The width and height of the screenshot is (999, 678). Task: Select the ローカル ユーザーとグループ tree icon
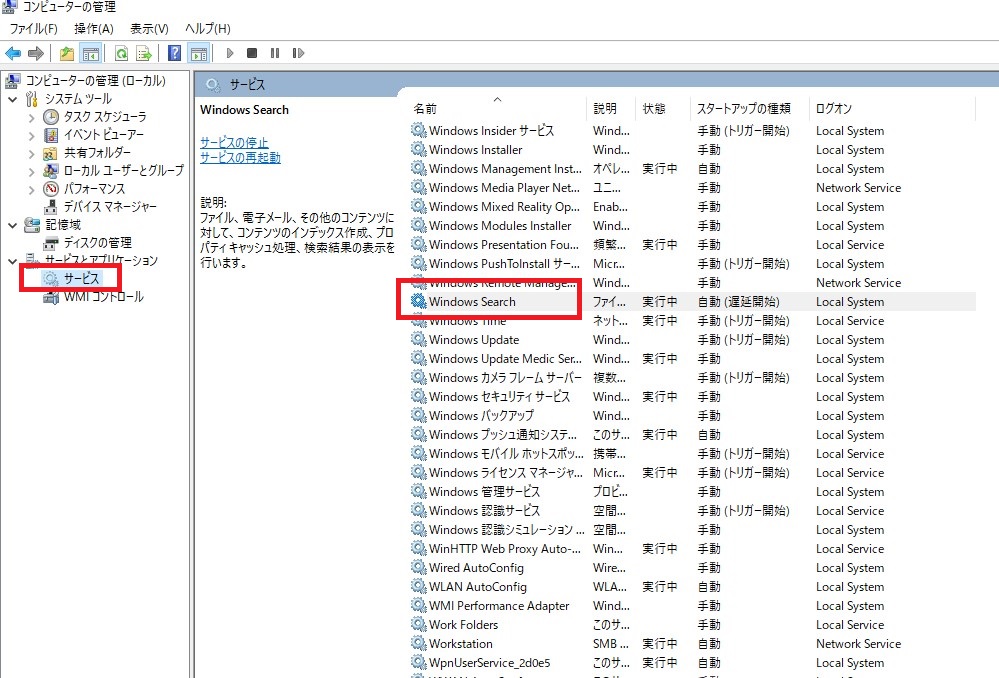(x=51, y=171)
